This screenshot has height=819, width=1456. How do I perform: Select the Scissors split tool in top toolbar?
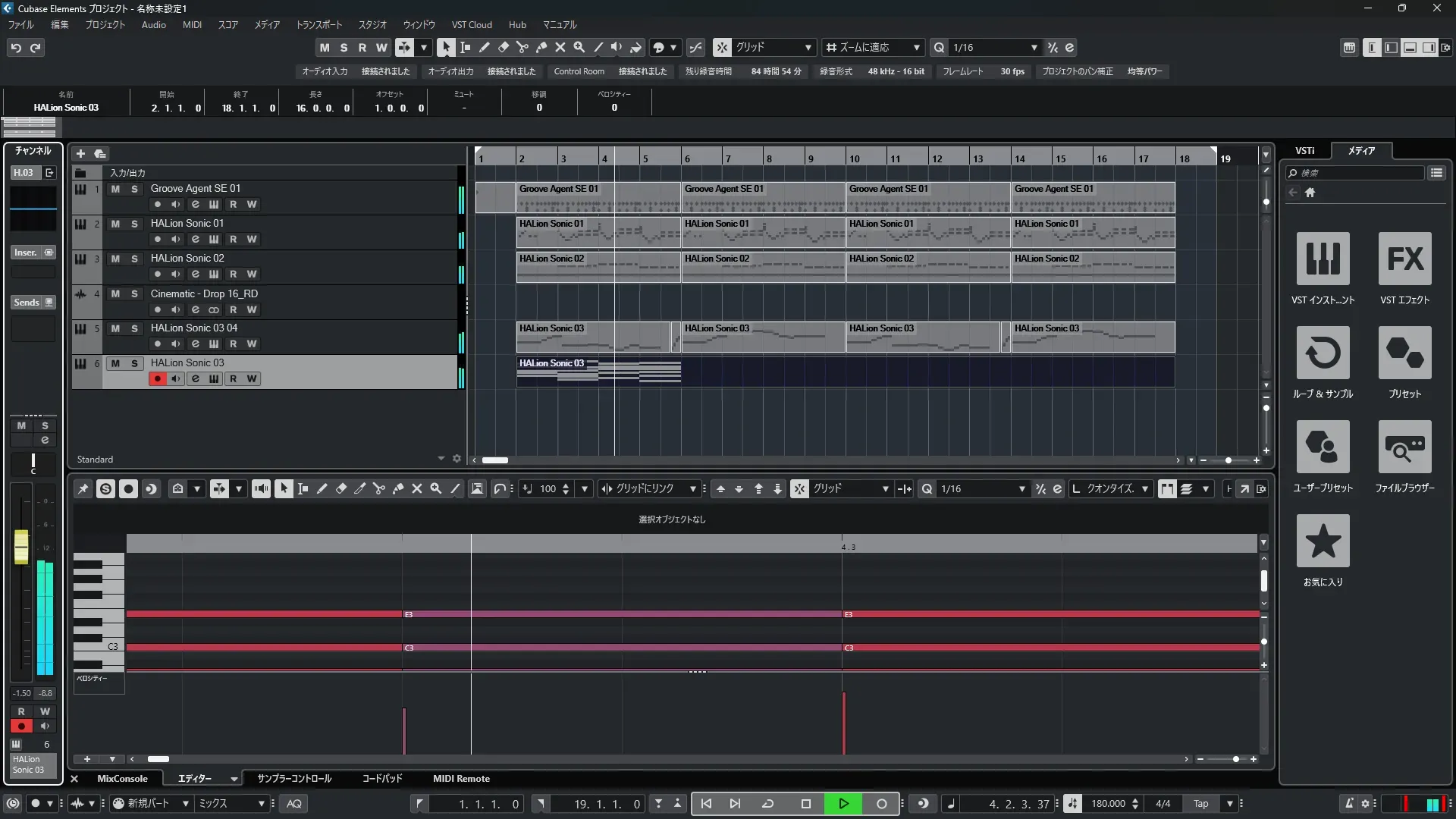pos(522,47)
